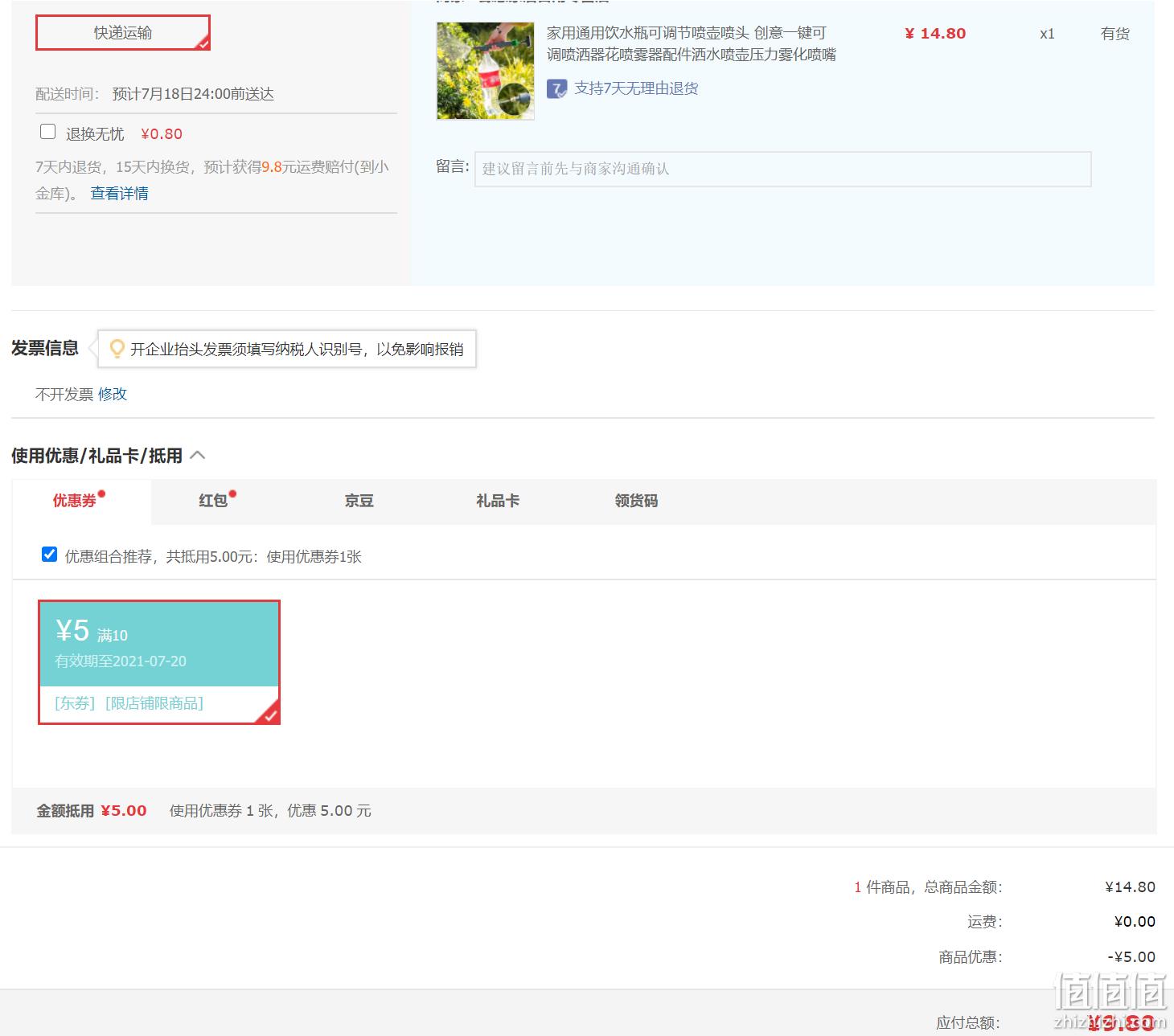
Task: Switch to the 优惠券 tab
Action: point(81,501)
